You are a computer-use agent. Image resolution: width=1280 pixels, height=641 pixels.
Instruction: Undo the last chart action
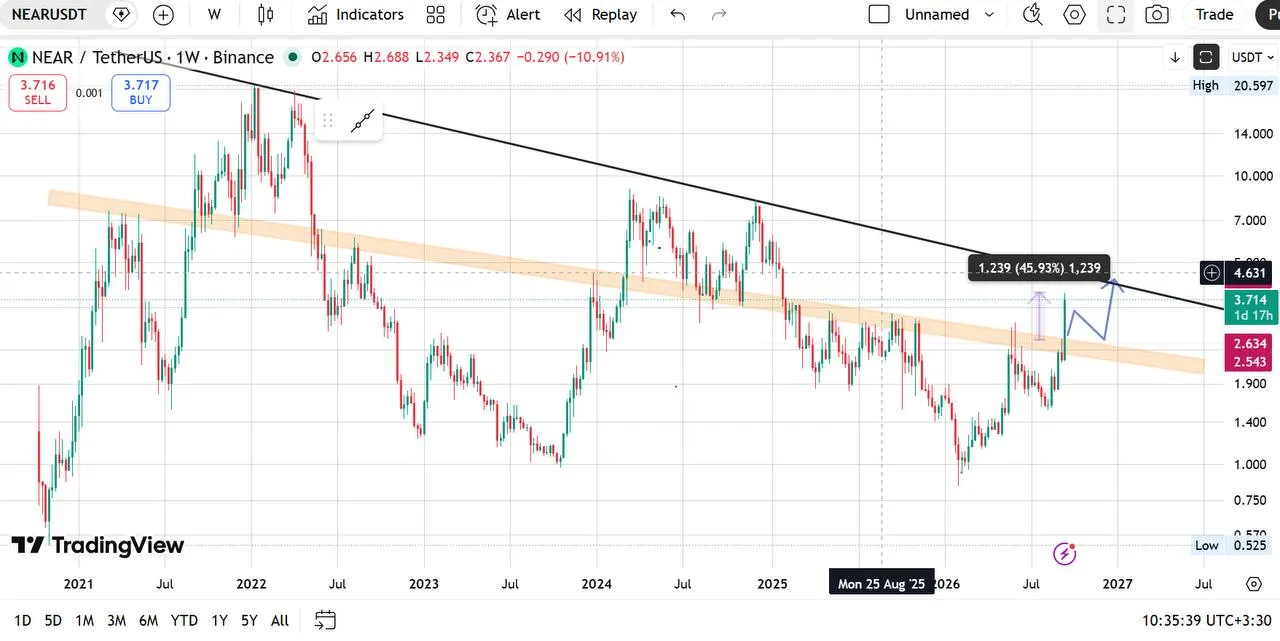point(678,15)
